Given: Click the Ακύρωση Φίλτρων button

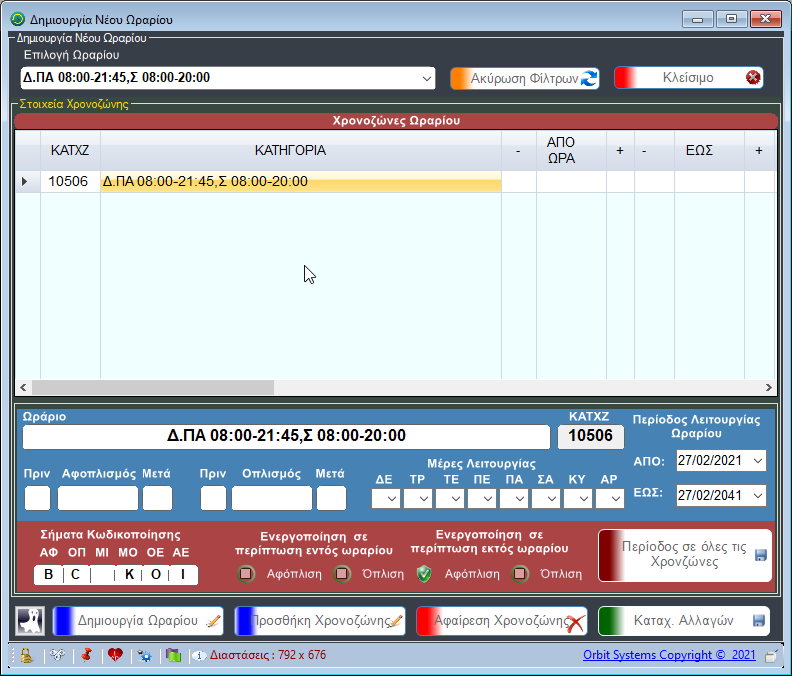Looking at the screenshot, I should [525, 78].
